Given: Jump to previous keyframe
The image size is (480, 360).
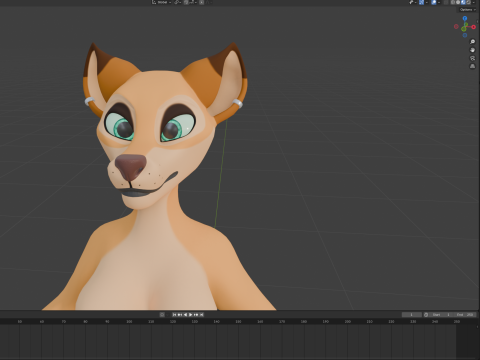Looking at the screenshot, I should tap(180, 315).
